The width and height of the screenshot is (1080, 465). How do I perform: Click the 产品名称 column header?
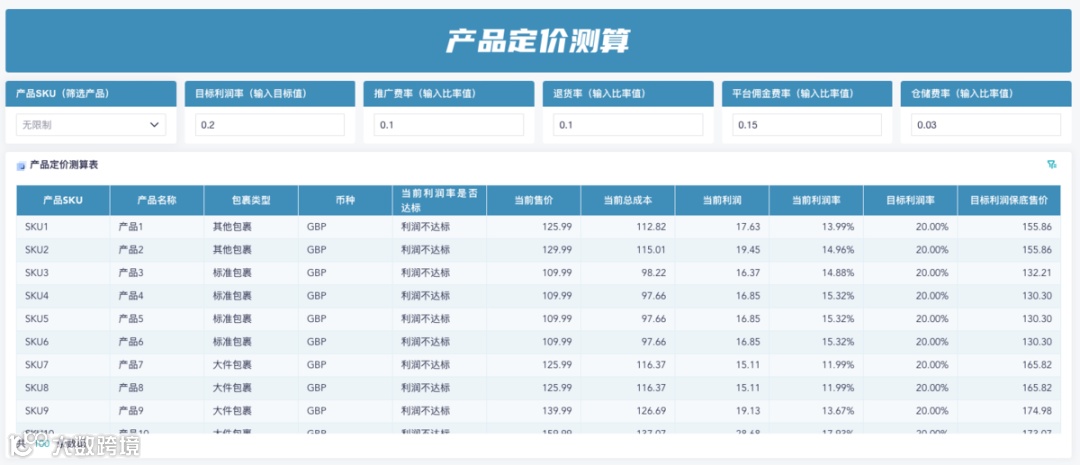pos(157,200)
